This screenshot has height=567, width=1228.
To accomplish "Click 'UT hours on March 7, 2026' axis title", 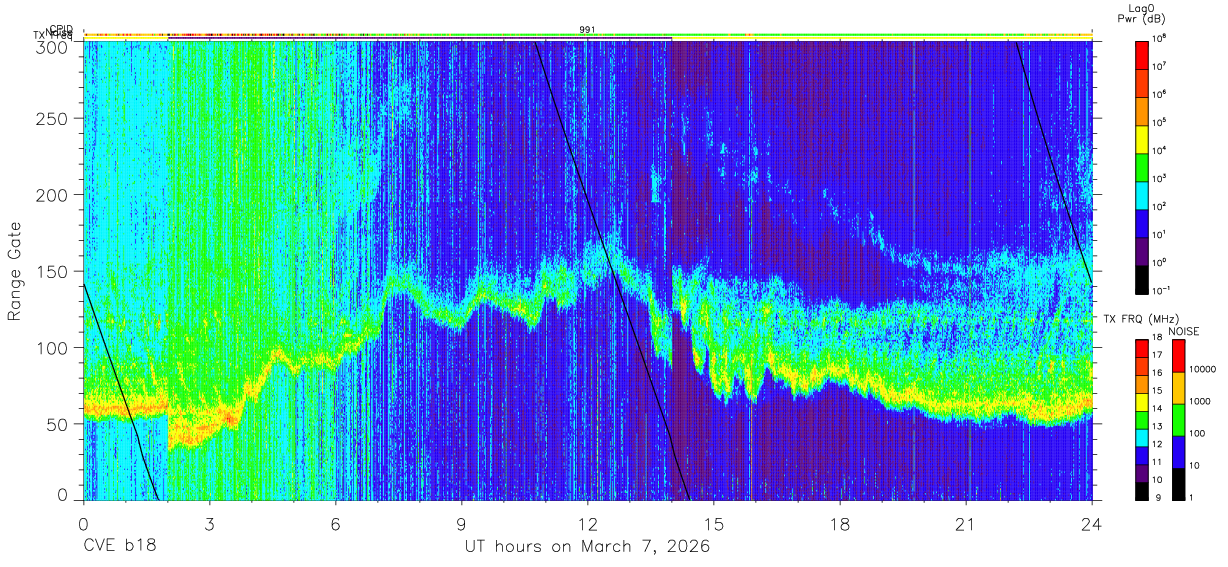I will [587, 547].
